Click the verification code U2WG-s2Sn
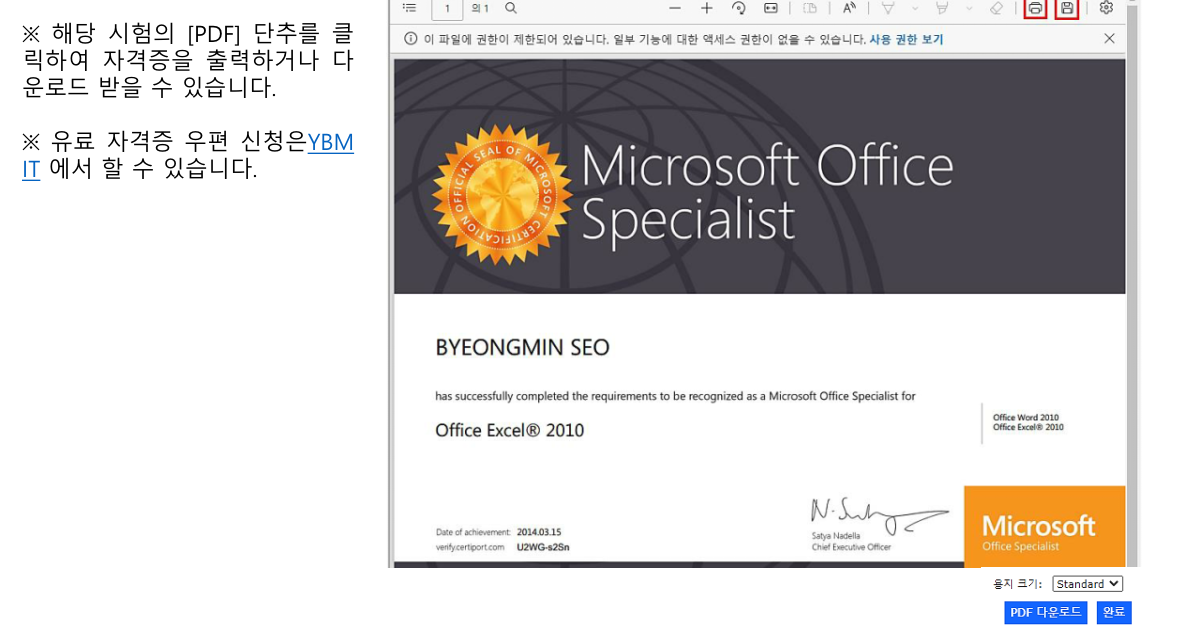Viewport: 1187px width, 640px height. point(543,547)
